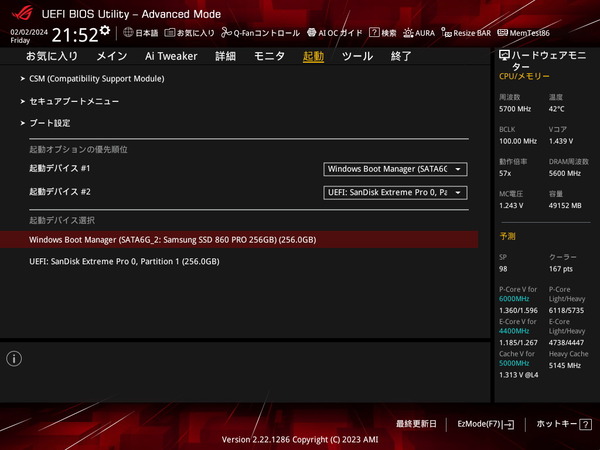The image size is (600, 450).
Task: Expand セキュアブートメニュー submenu
Action: 74,101
